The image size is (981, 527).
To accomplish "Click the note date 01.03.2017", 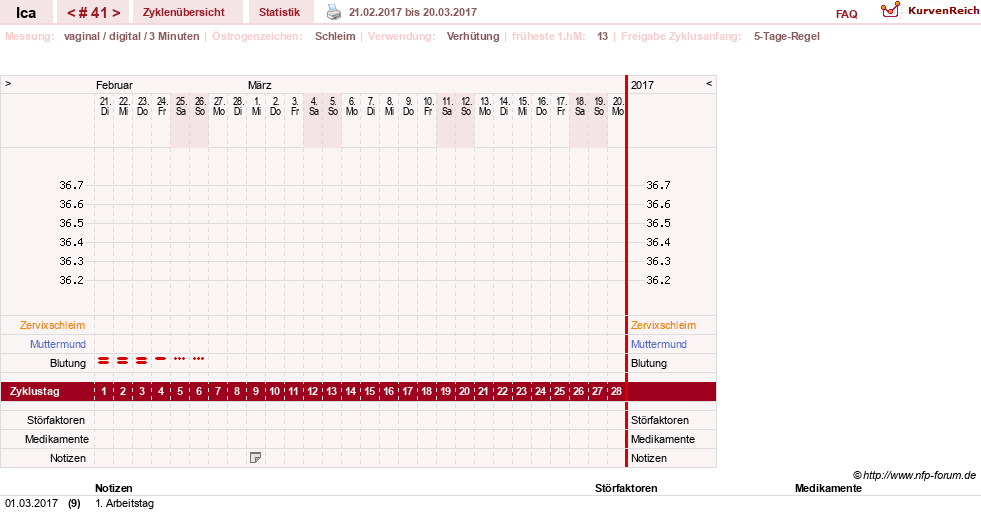I will [x=31, y=503].
